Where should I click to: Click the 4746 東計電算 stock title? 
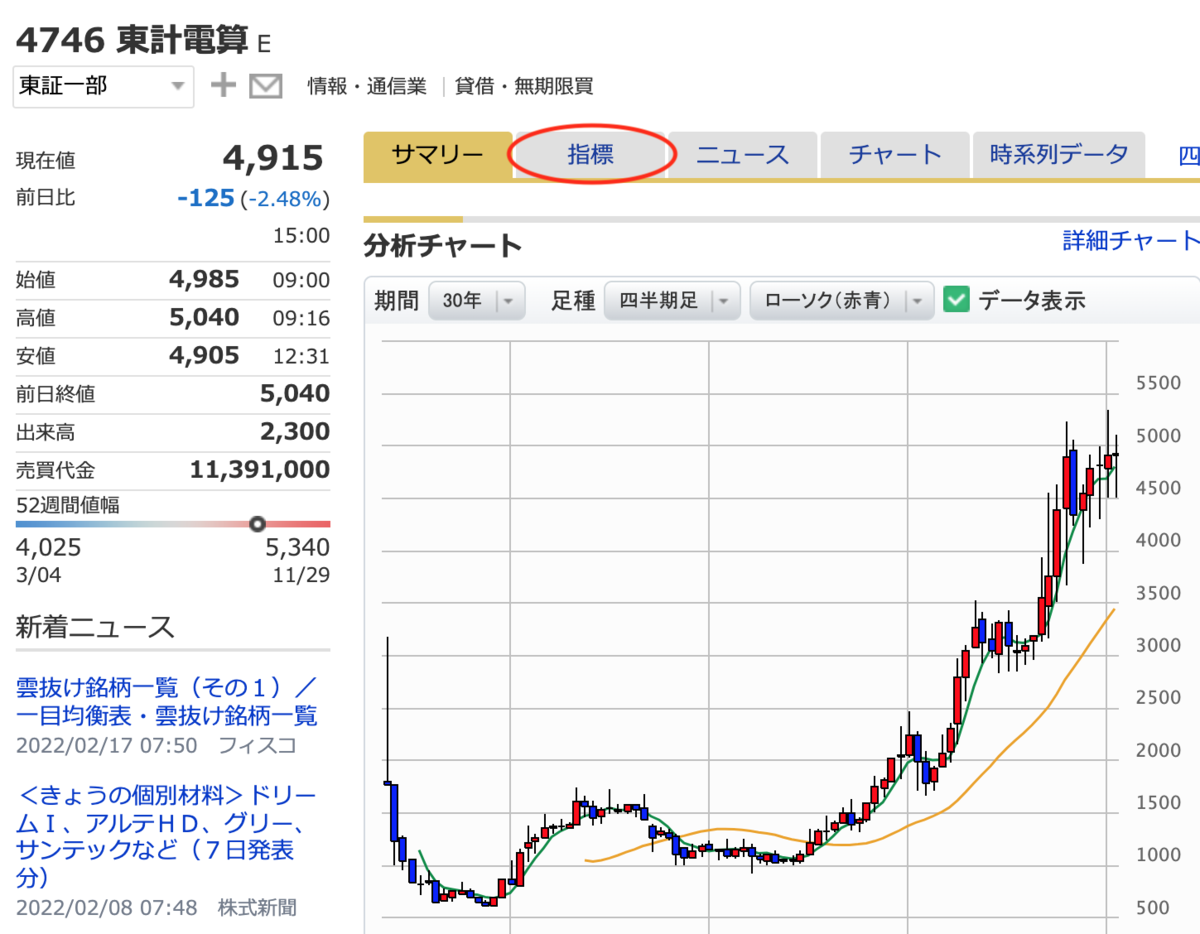click(x=133, y=39)
